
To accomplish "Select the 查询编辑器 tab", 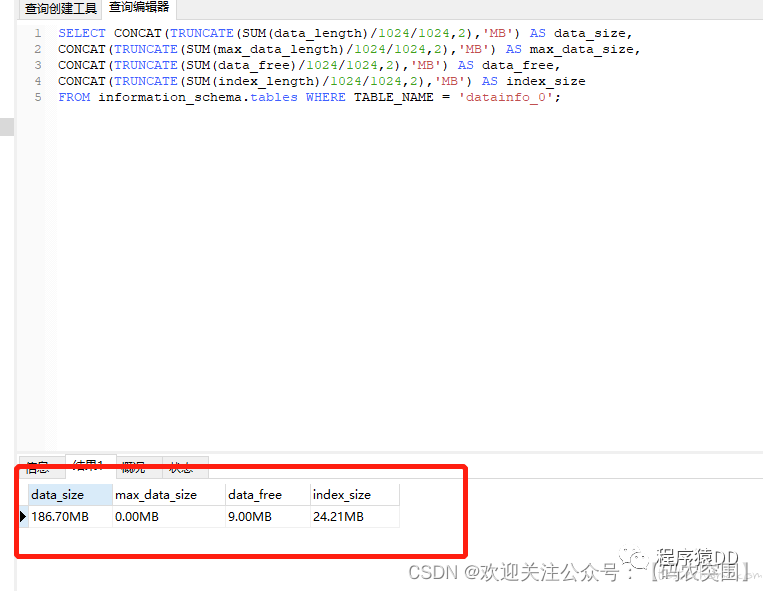I will point(139,8).
